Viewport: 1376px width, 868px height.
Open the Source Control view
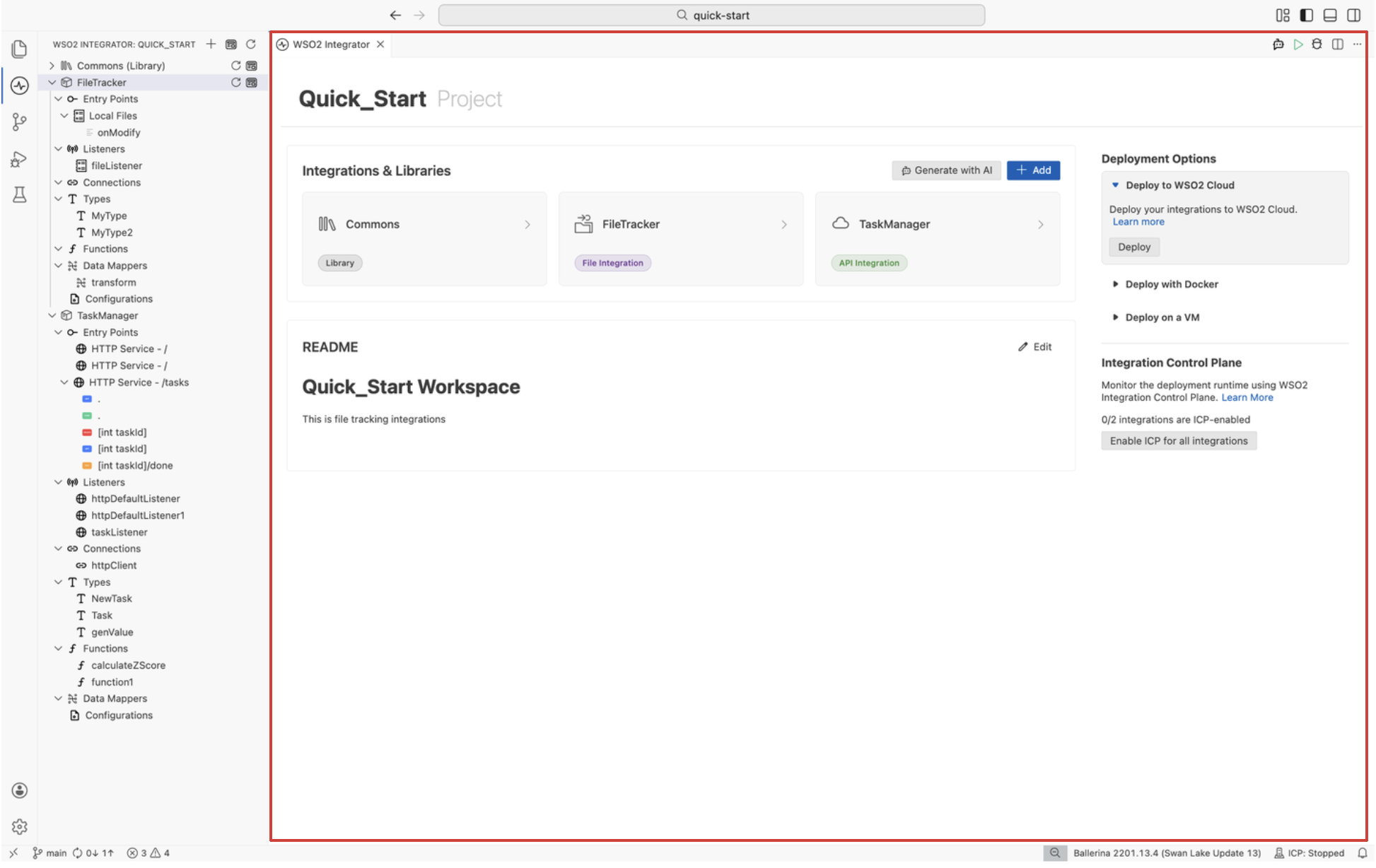point(20,122)
